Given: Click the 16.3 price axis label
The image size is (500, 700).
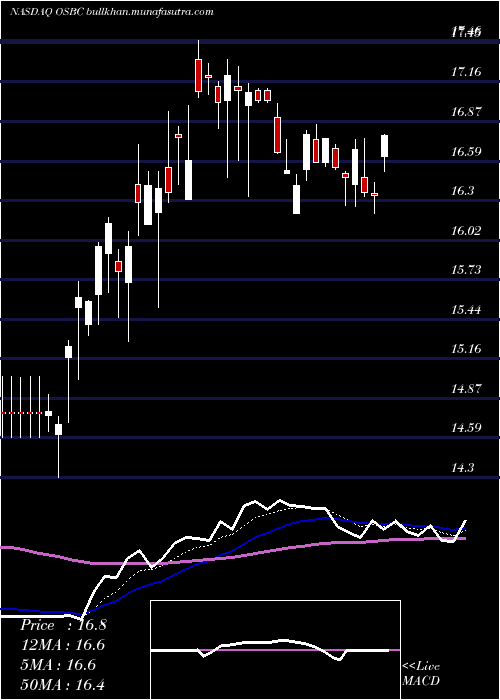Looking at the screenshot, I should [462, 191].
